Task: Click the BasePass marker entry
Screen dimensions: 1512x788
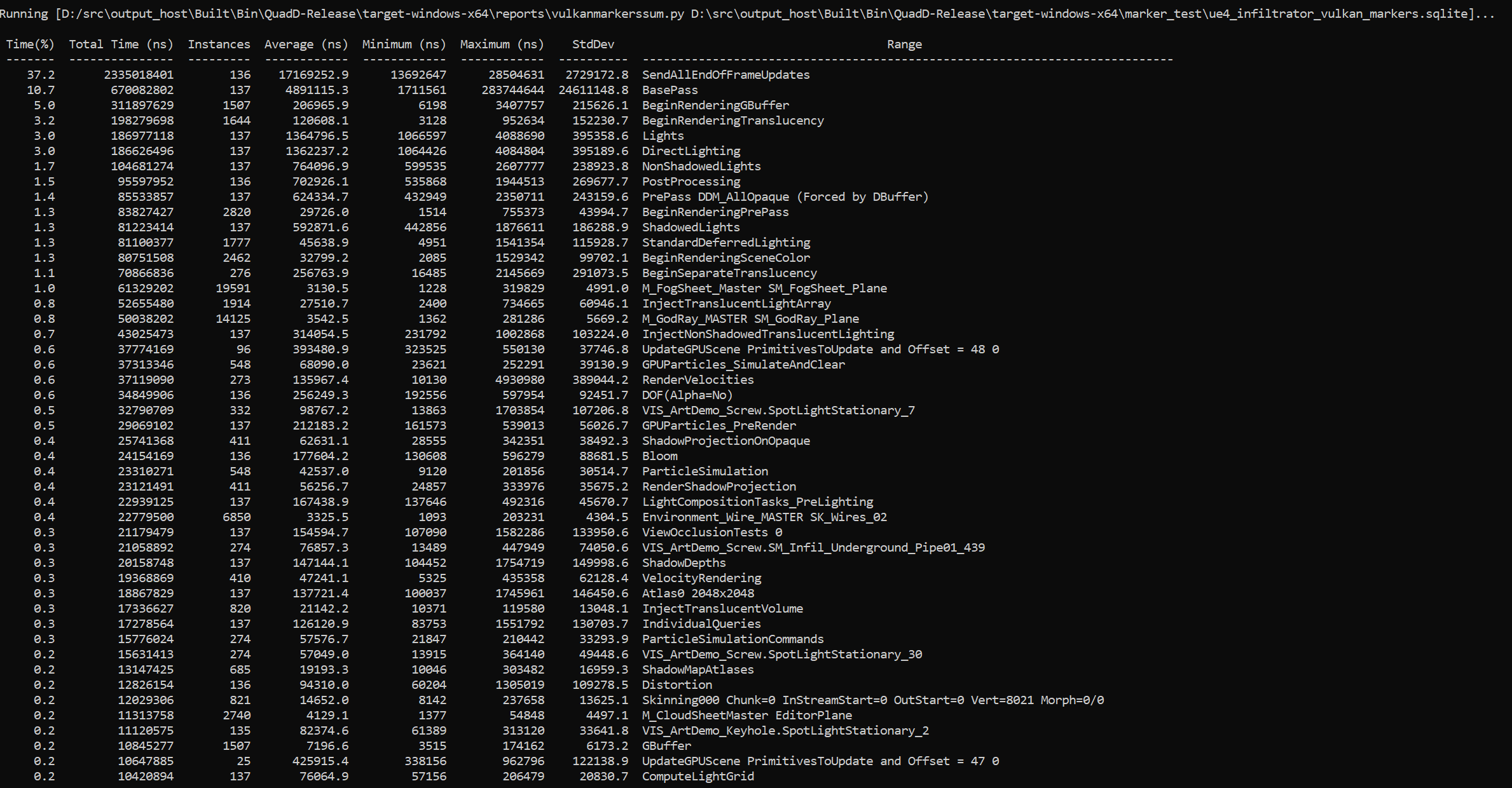Action: coord(669,90)
